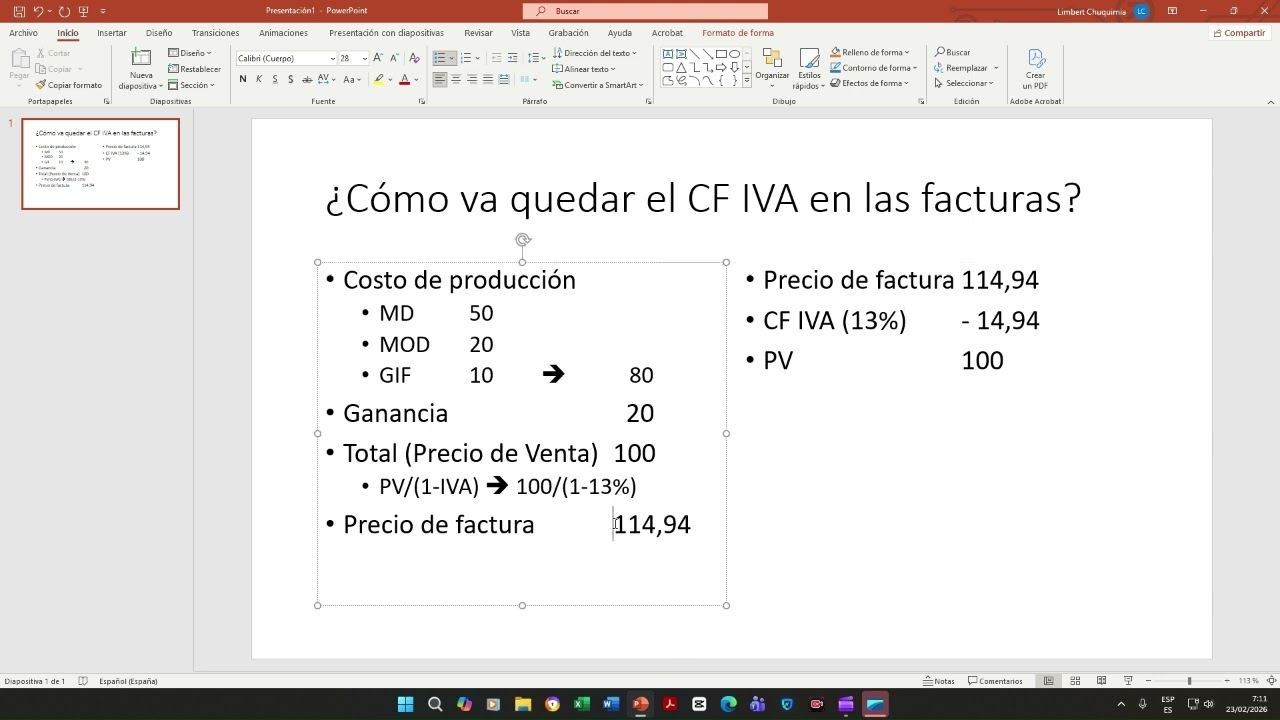Viewport: 1280px width, 720px height.
Task: Open Windows Start menu
Action: tap(406, 704)
